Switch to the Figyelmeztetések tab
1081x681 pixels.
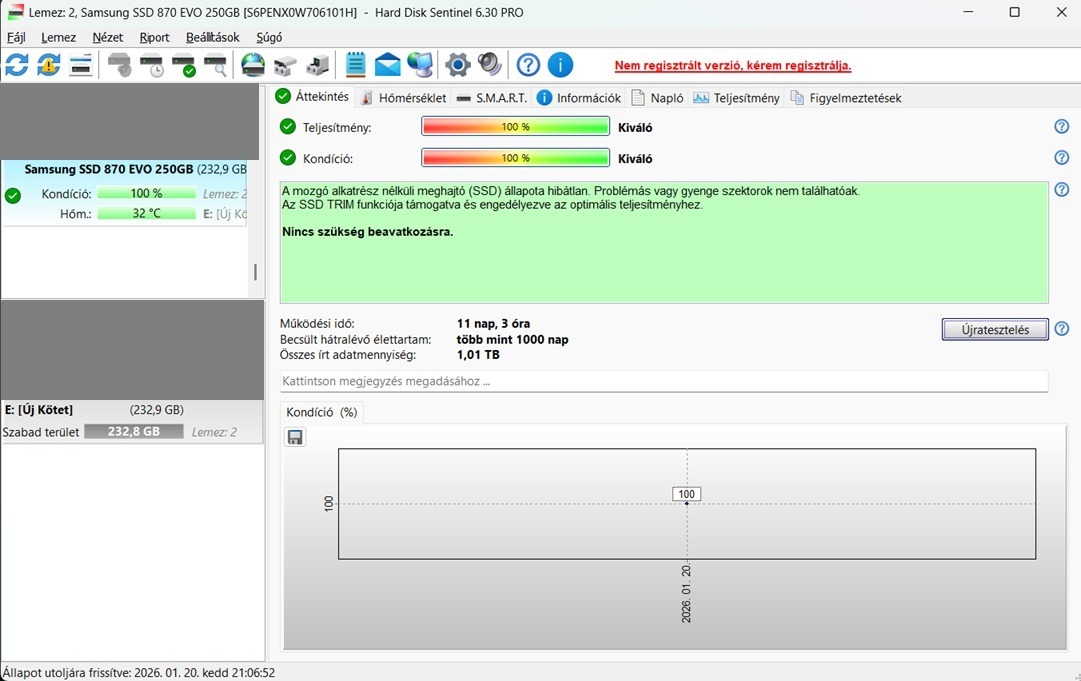(846, 98)
